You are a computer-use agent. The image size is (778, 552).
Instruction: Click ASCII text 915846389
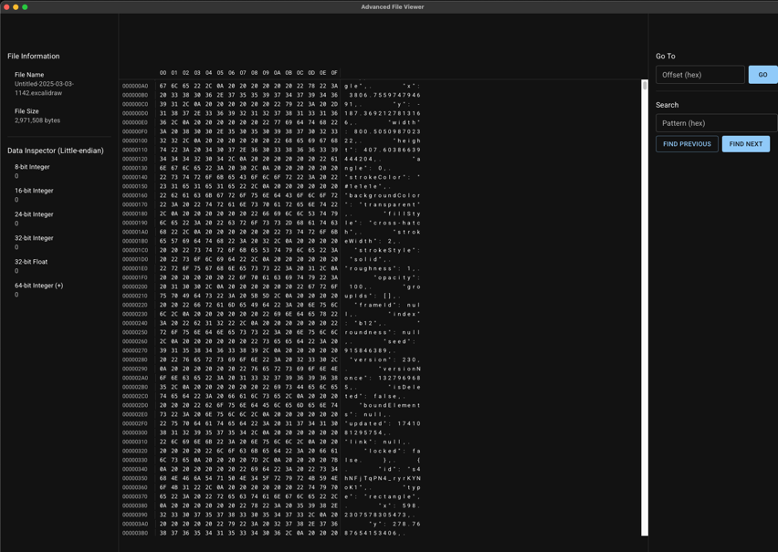pyautogui.click(x=366, y=351)
